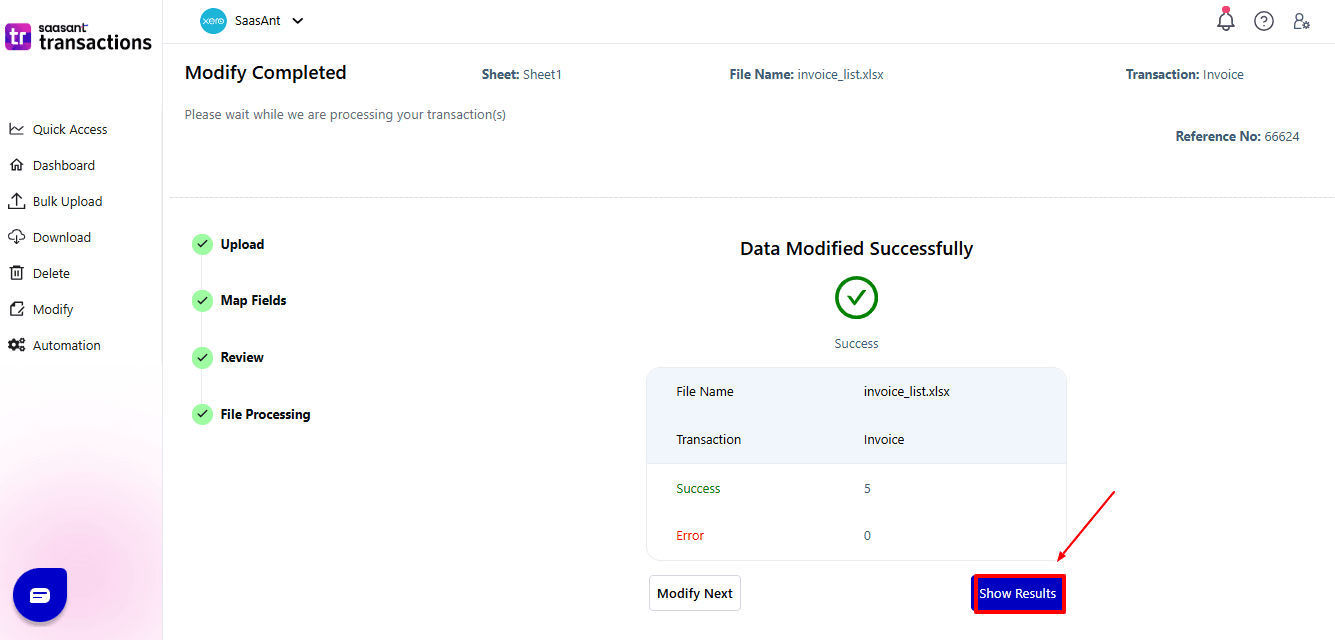Open Dashboard from the sidebar
Screen dimensions: 1335x640
(63, 165)
